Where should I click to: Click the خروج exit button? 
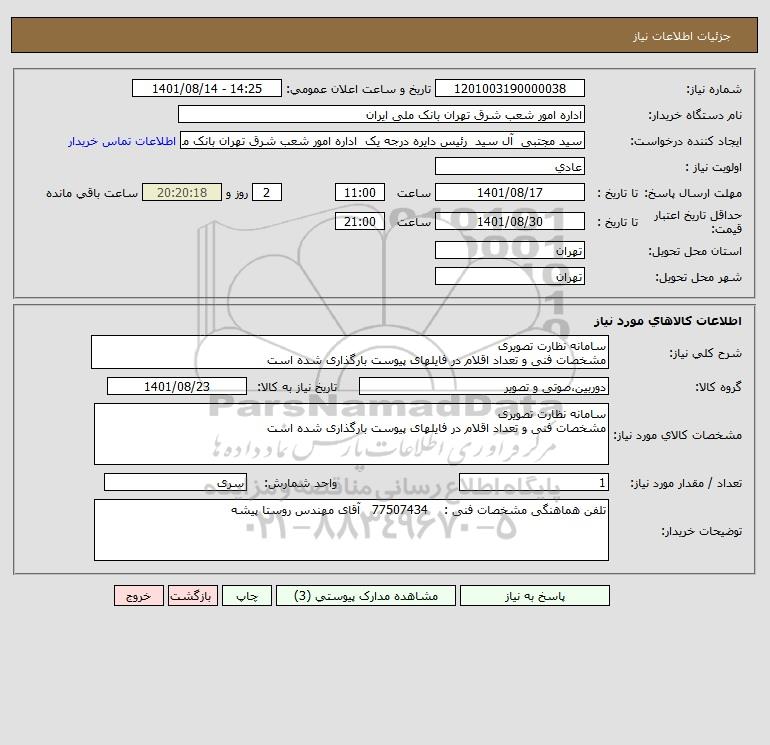pos(139,596)
